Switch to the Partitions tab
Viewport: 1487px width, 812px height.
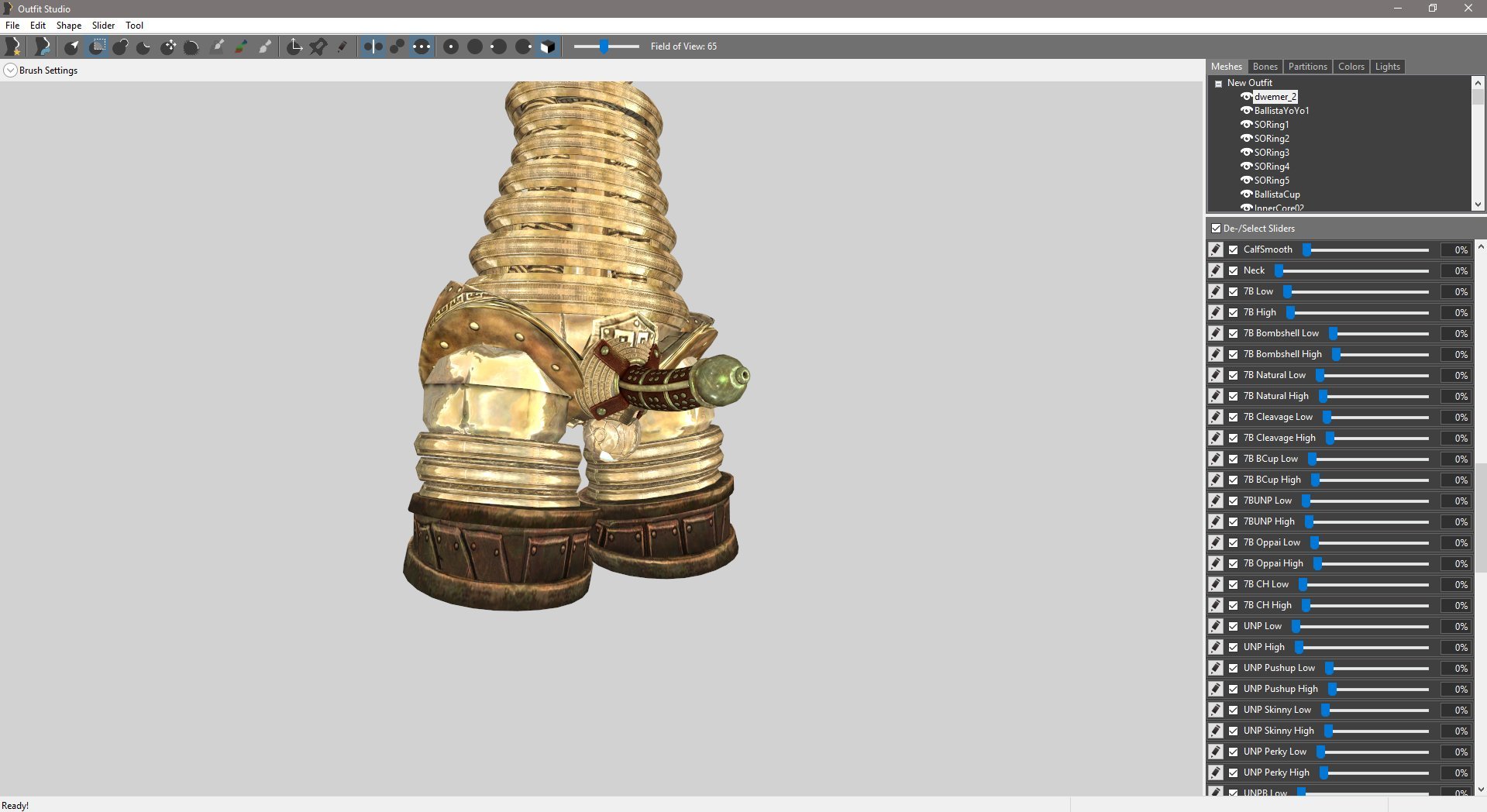point(1307,67)
